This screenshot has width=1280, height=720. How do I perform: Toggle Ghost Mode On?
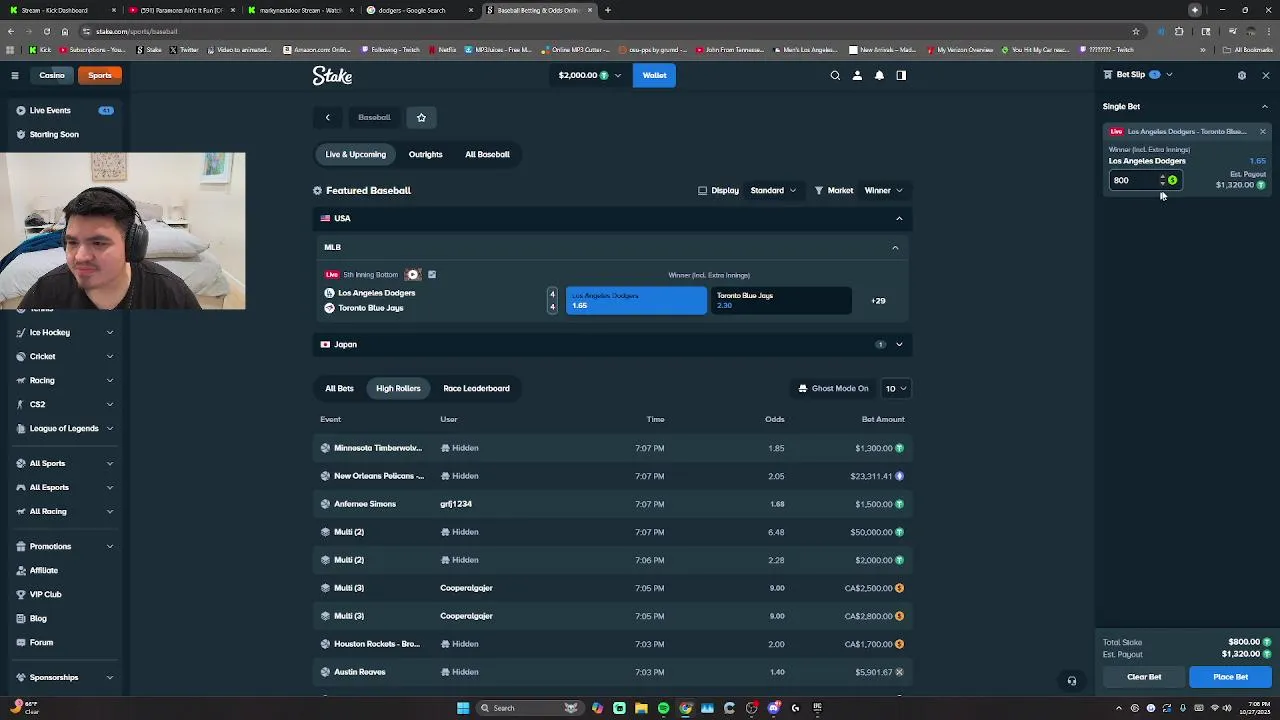coord(833,388)
